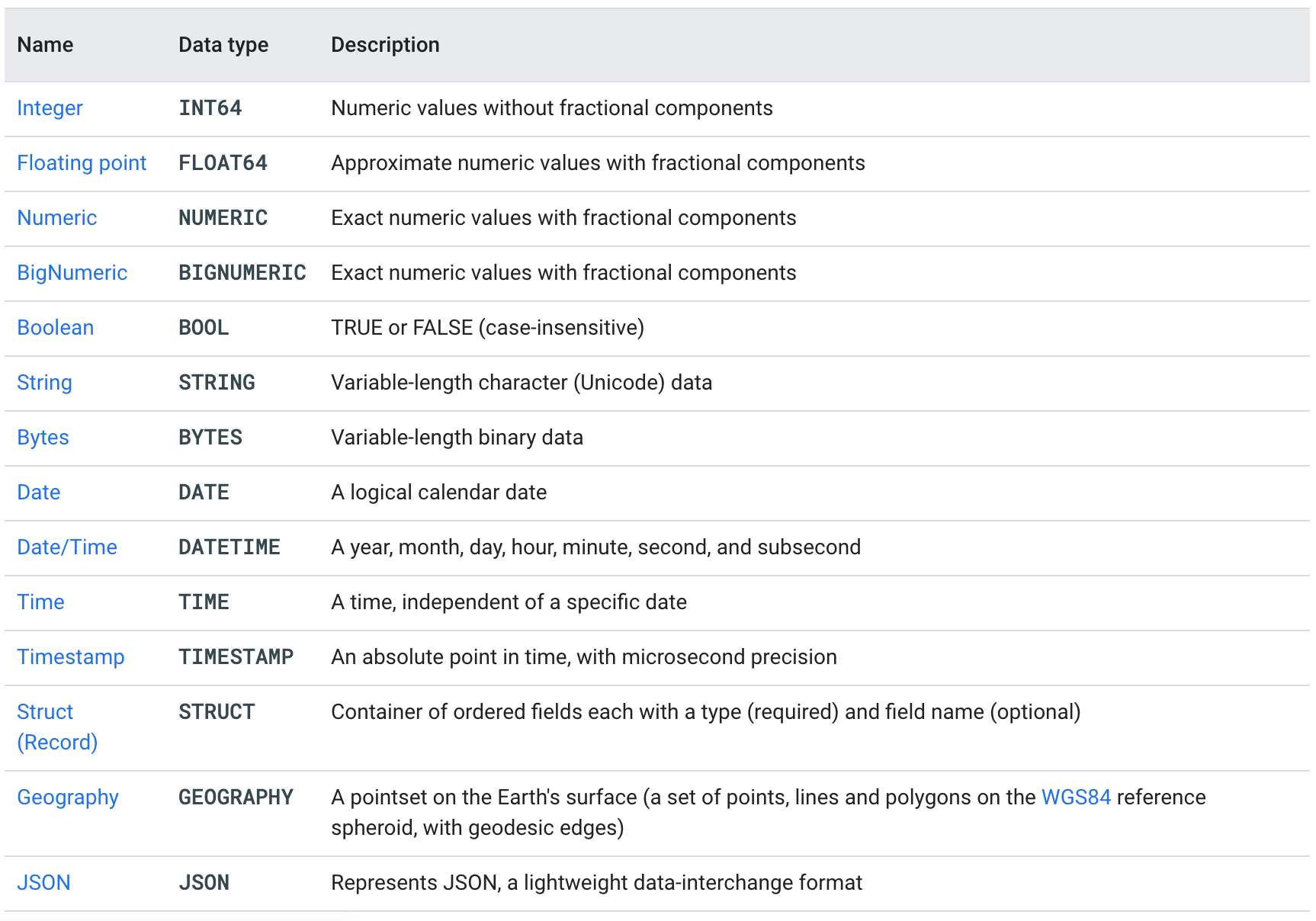Open the Numeric type link
The width and height of the screenshot is (1316, 921).
point(57,218)
